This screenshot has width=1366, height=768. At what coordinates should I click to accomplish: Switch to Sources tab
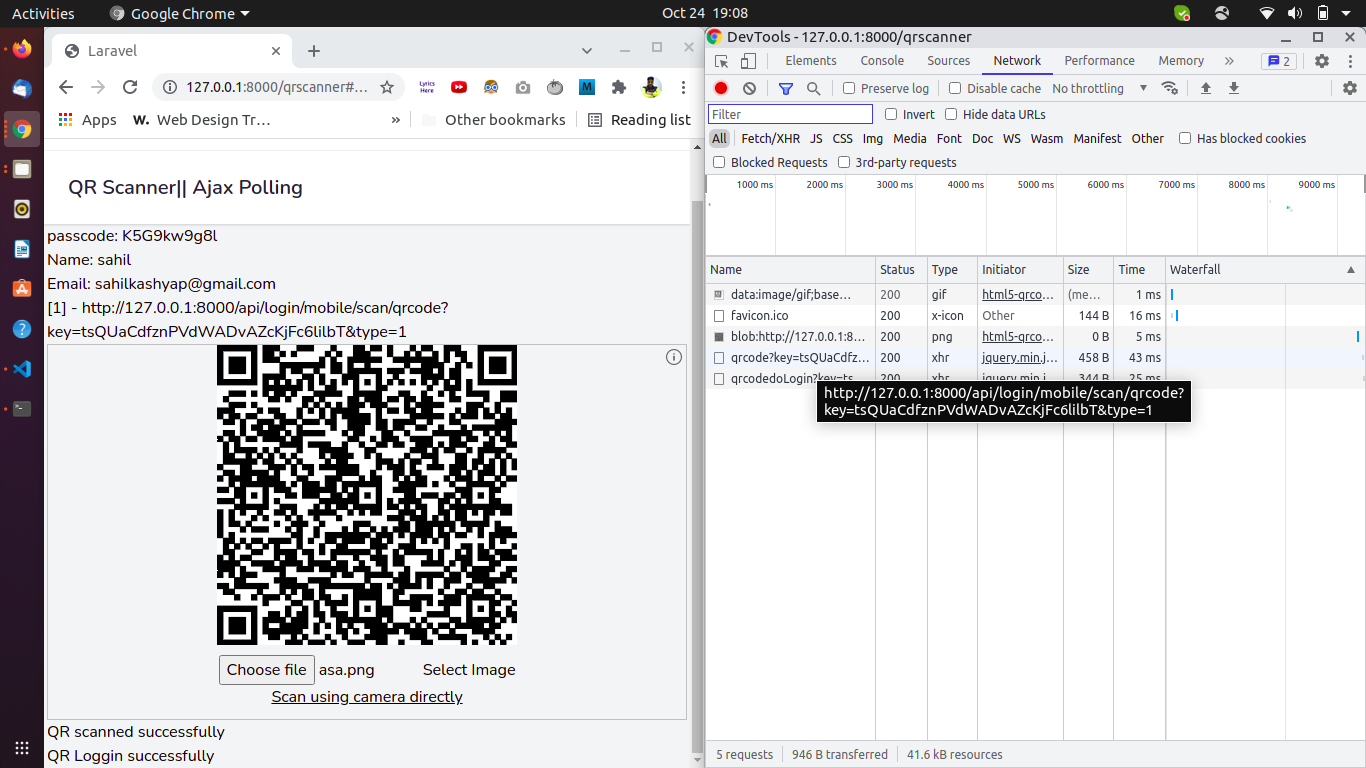pos(948,61)
